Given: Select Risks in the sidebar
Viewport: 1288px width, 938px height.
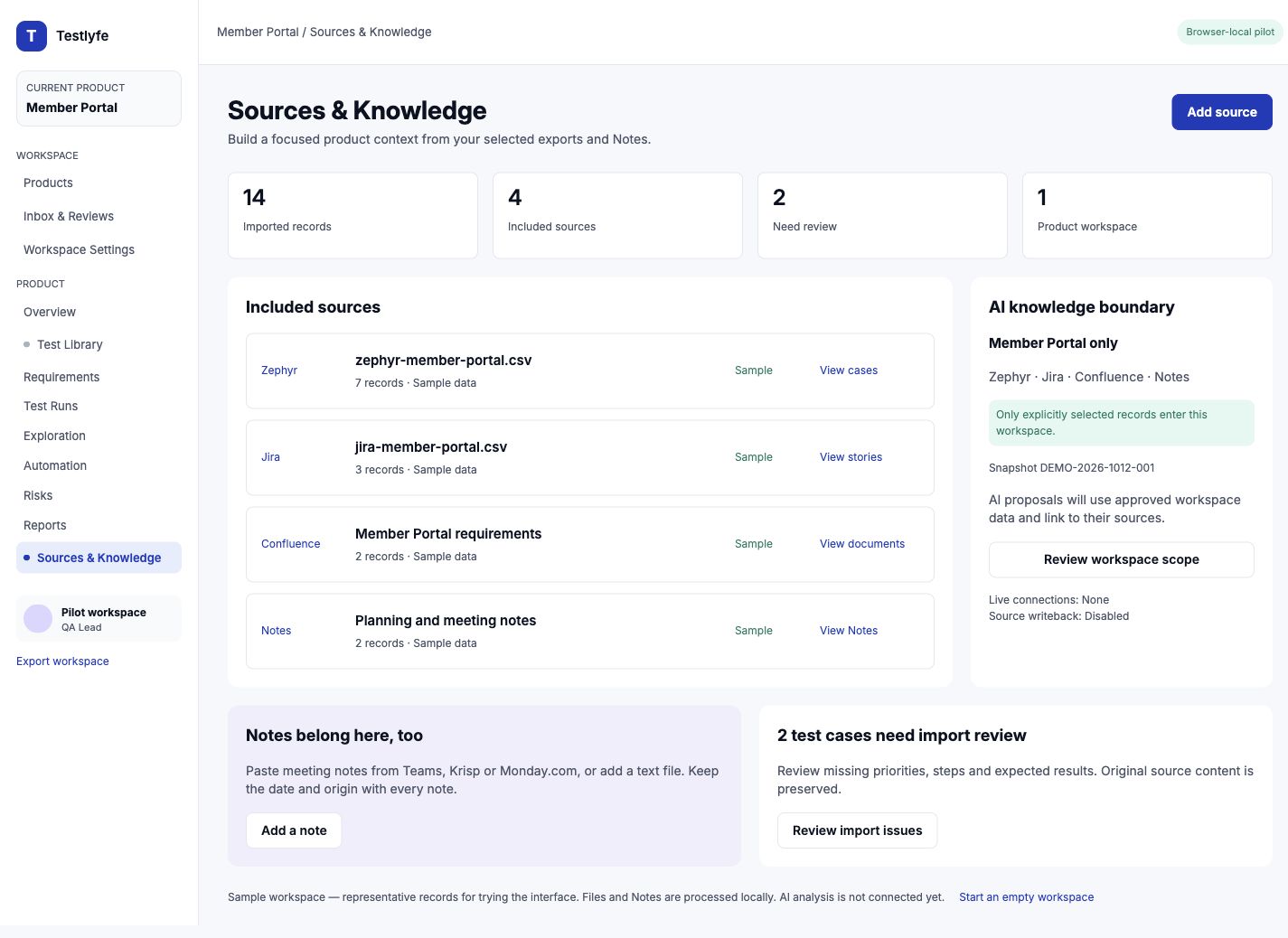Looking at the screenshot, I should [38, 495].
